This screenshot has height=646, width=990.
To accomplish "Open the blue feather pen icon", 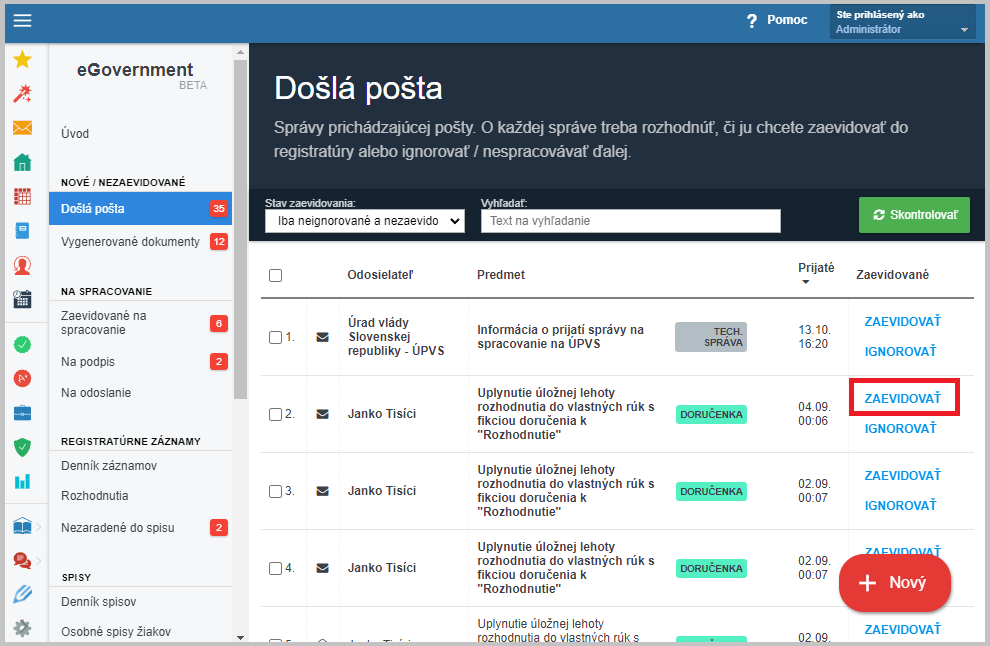I will click(22, 594).
